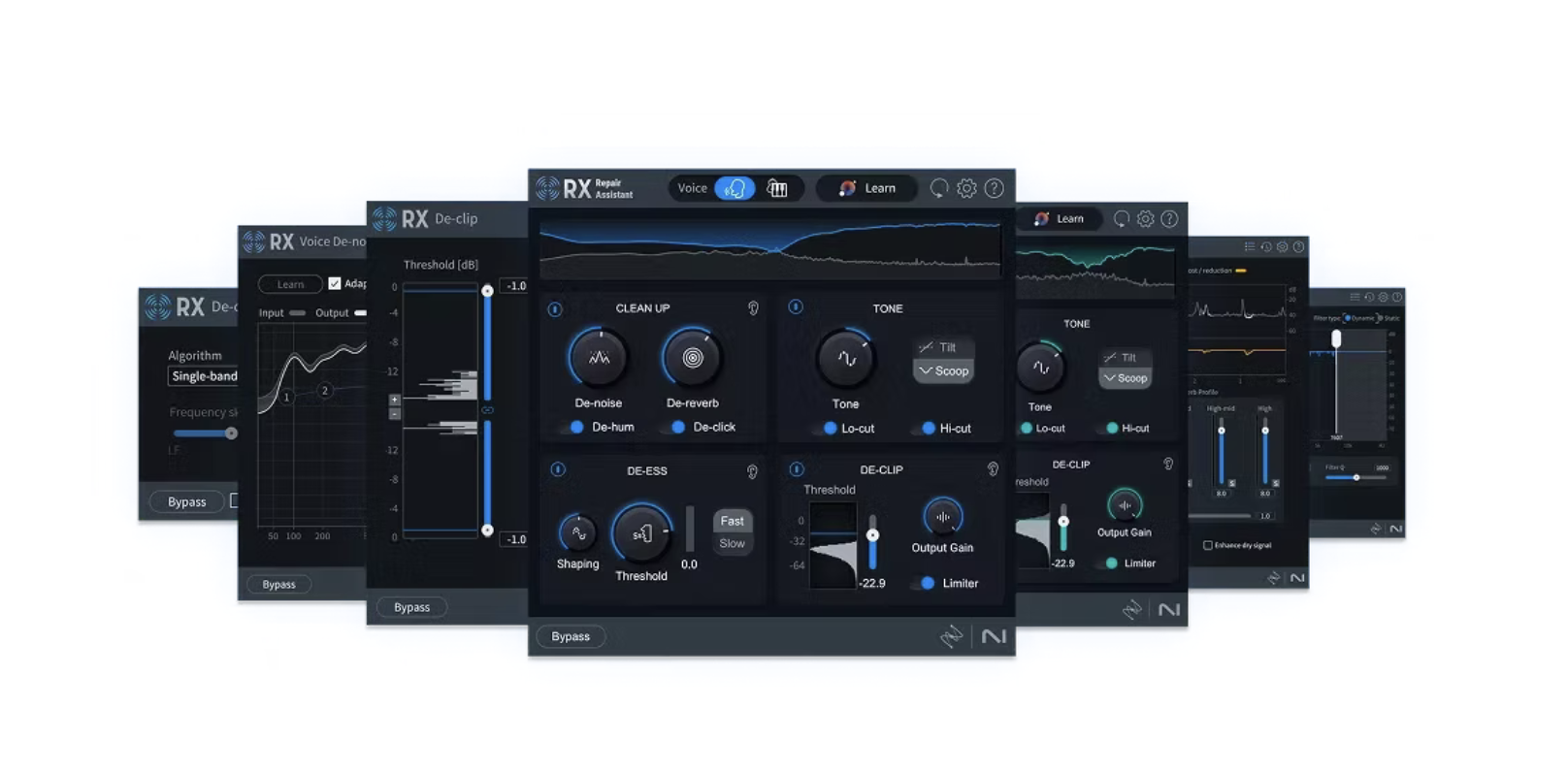Click Bypass in the Repair Assistant footer
1568x772 pixels.
(x=571, y=636)
